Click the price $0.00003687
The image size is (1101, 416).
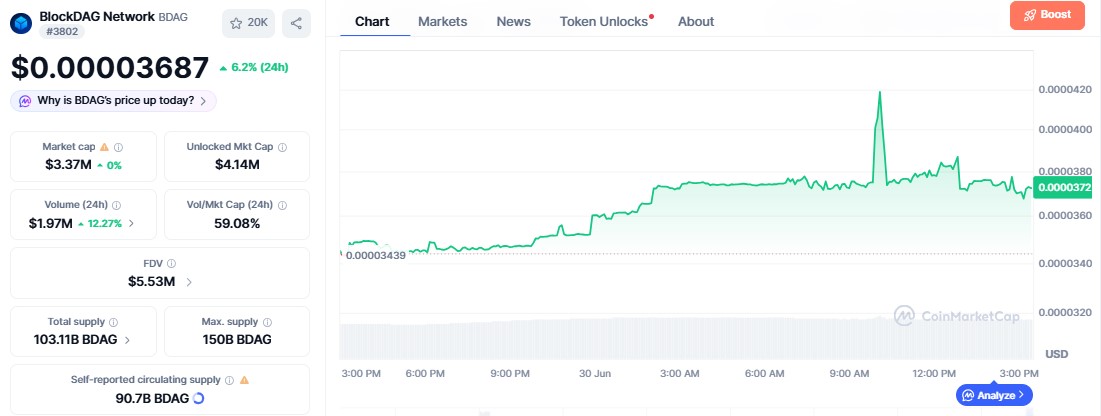[110, 67]
